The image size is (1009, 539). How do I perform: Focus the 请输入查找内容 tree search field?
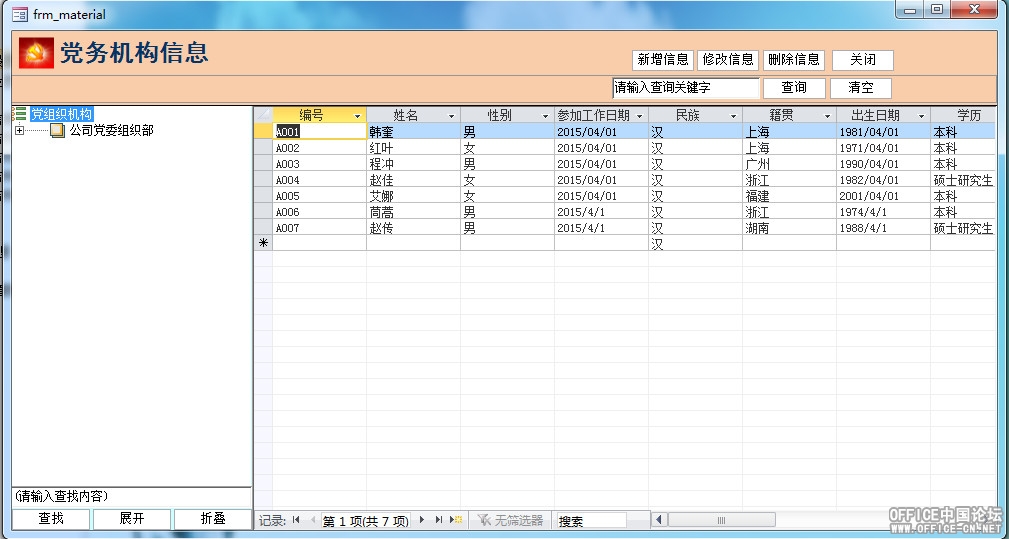click(x=132, y=497)
